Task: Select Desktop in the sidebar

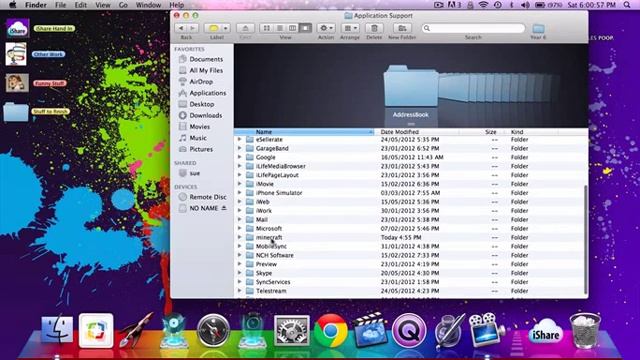Action: point(202,104)
